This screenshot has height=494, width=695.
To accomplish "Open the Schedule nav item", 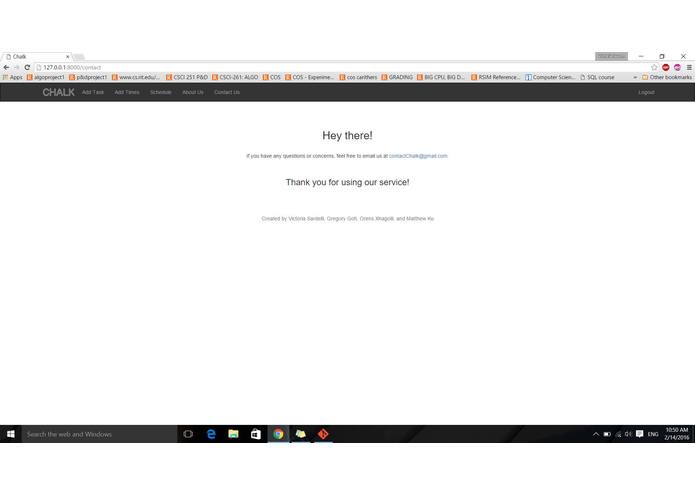I will pos(160,92).
